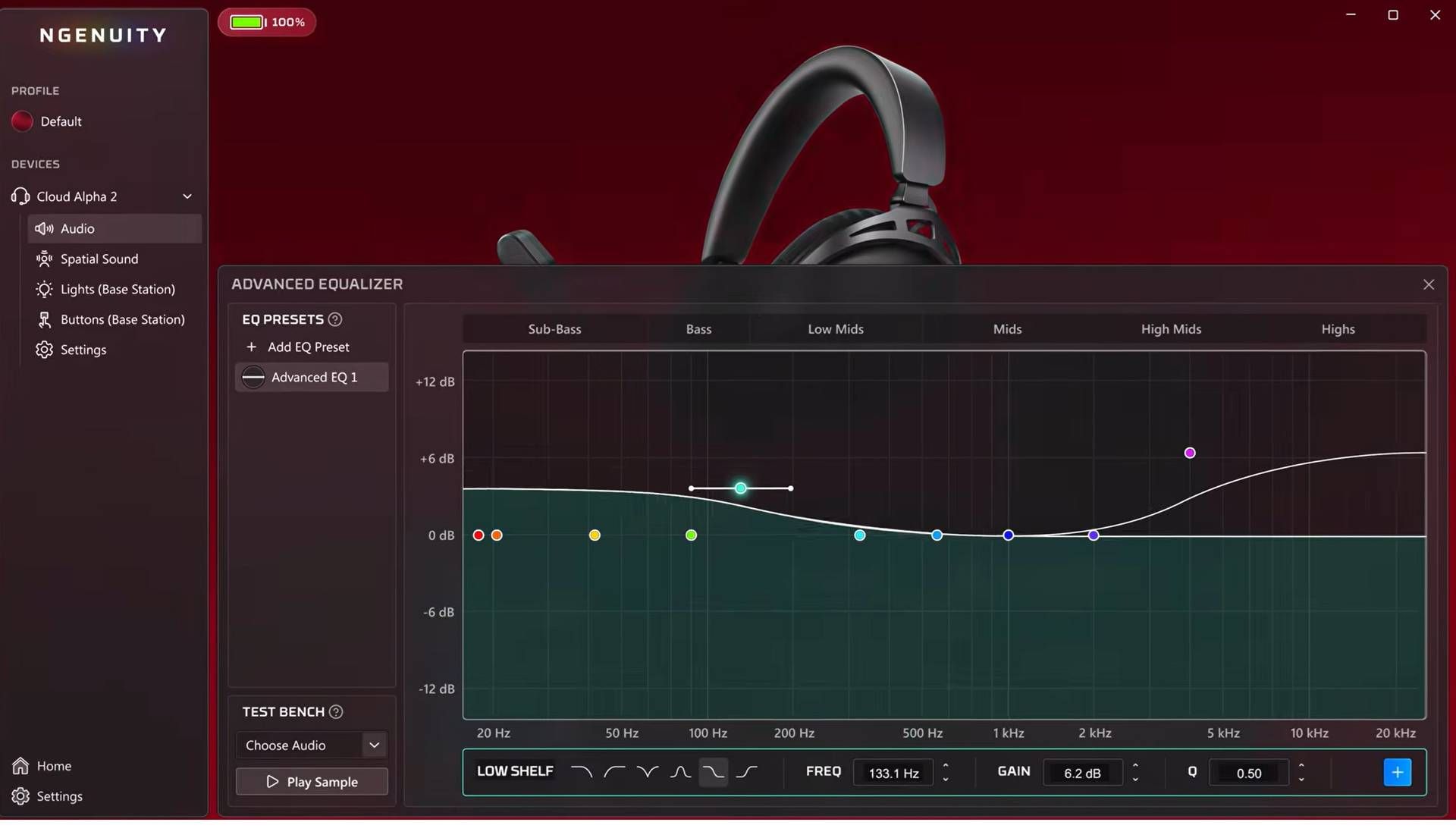Image resolution: width=1456 pixels, height=838 pixels.
Task: Select the high shelf filter shape icon
Action: tap(746, 772)
